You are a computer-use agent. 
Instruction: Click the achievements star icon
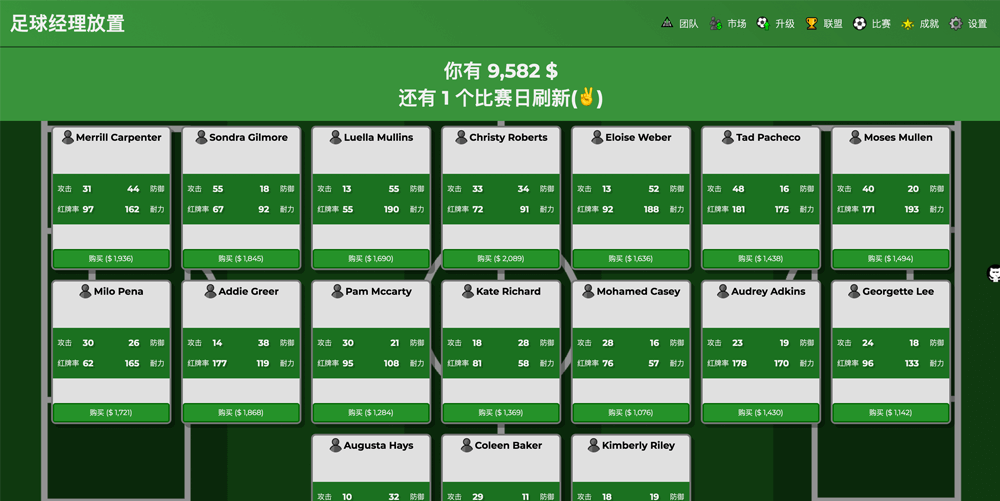click(x=907, y=24)
